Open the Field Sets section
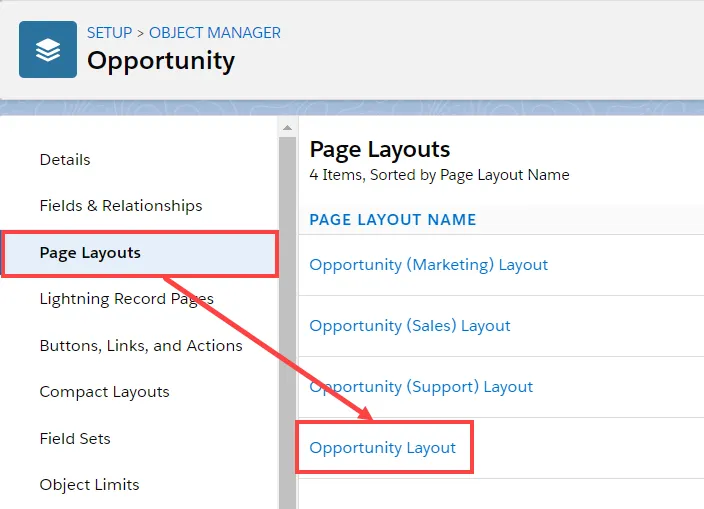The width and height of the screenshot is (704, 509). pyautogui.click(x=75, y=439)
